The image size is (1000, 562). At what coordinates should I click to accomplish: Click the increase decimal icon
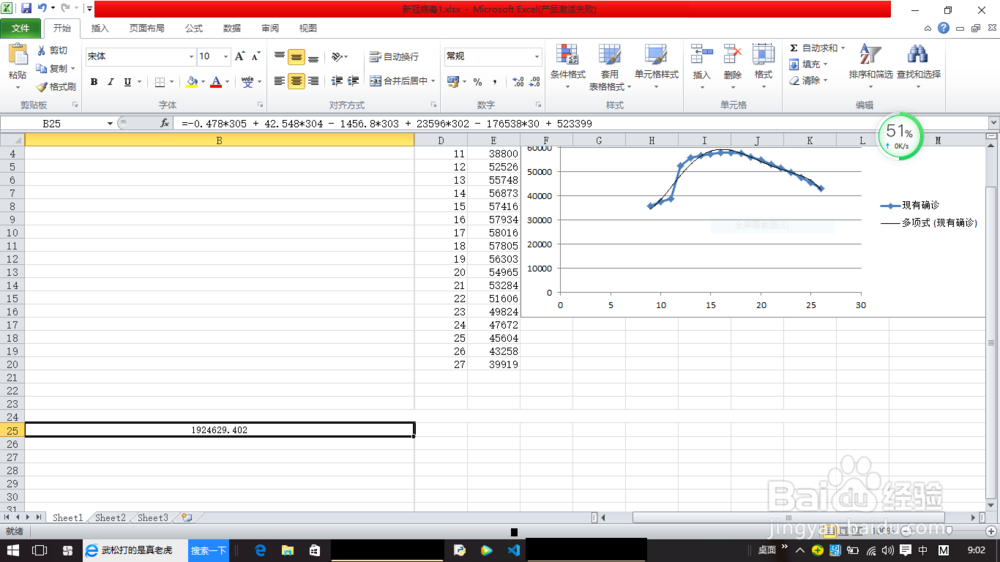tap(518, 82)
